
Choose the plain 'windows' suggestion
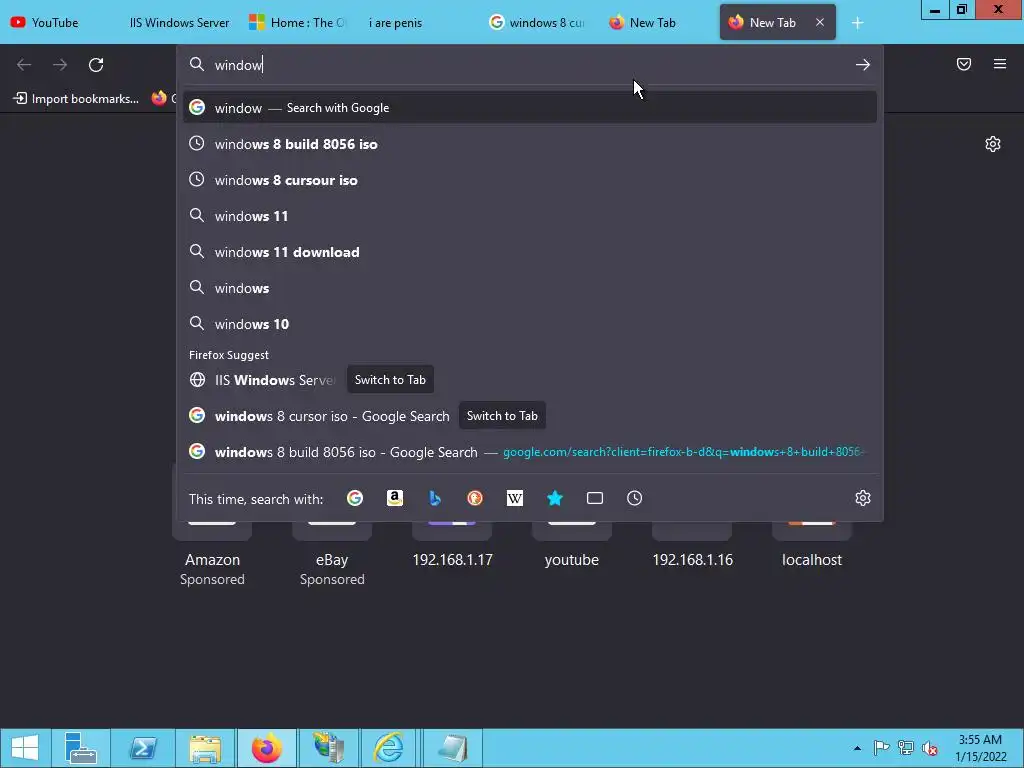click(530, 287)
